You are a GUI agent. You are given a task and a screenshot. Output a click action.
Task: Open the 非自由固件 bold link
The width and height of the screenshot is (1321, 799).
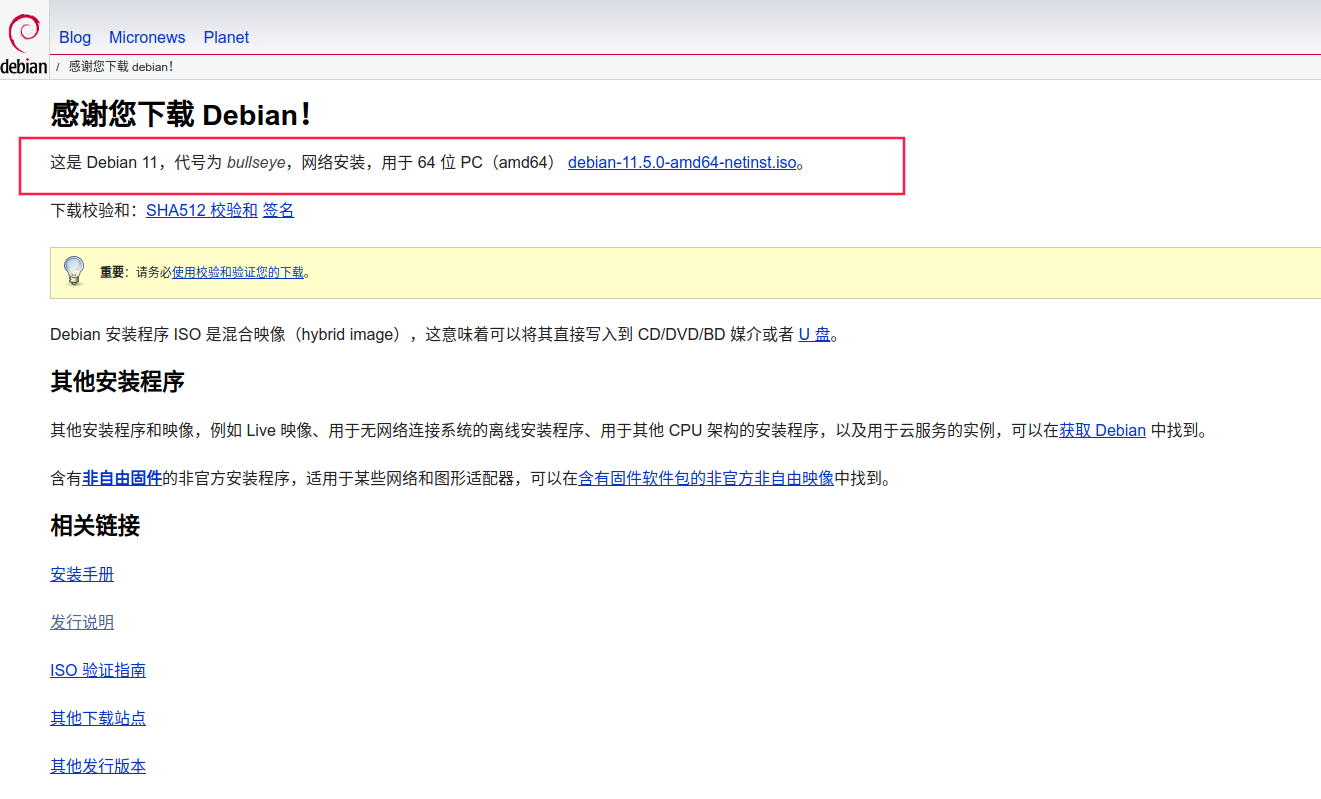[x=122, y=478]
